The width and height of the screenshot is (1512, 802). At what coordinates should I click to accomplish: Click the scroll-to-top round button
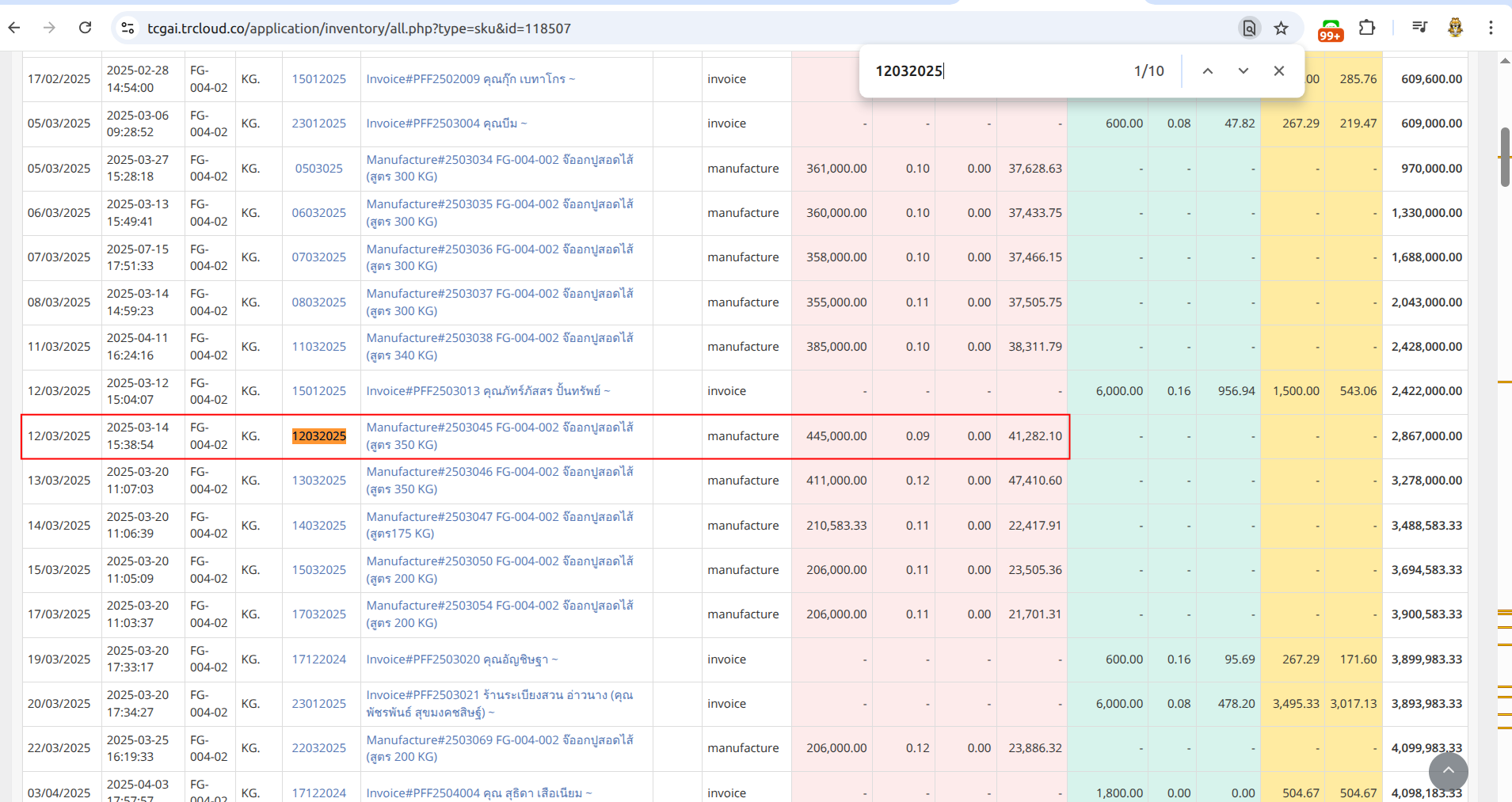point(1448,771)
